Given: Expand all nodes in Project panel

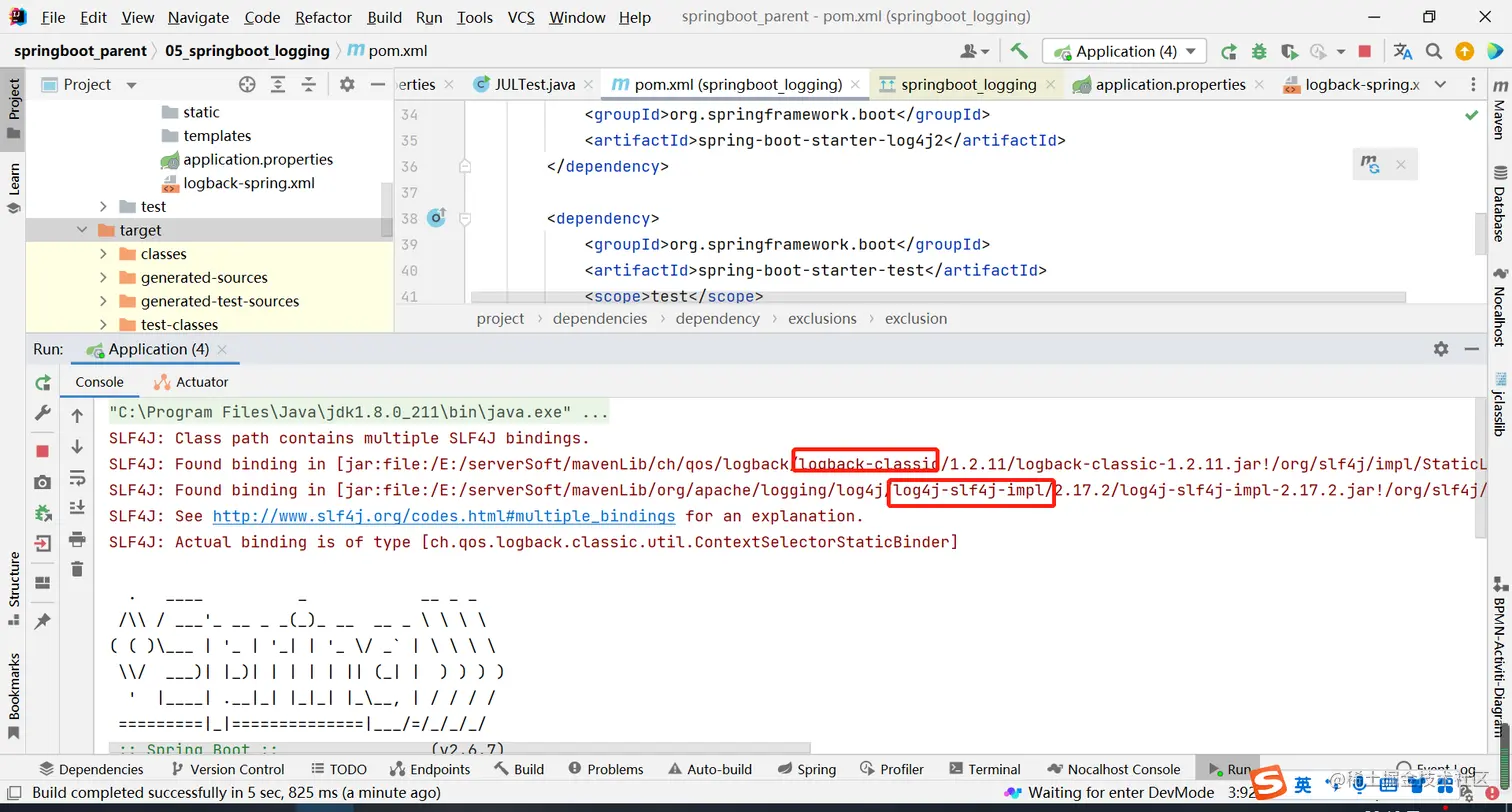Looking at the screenshot, I should (279, 84).
